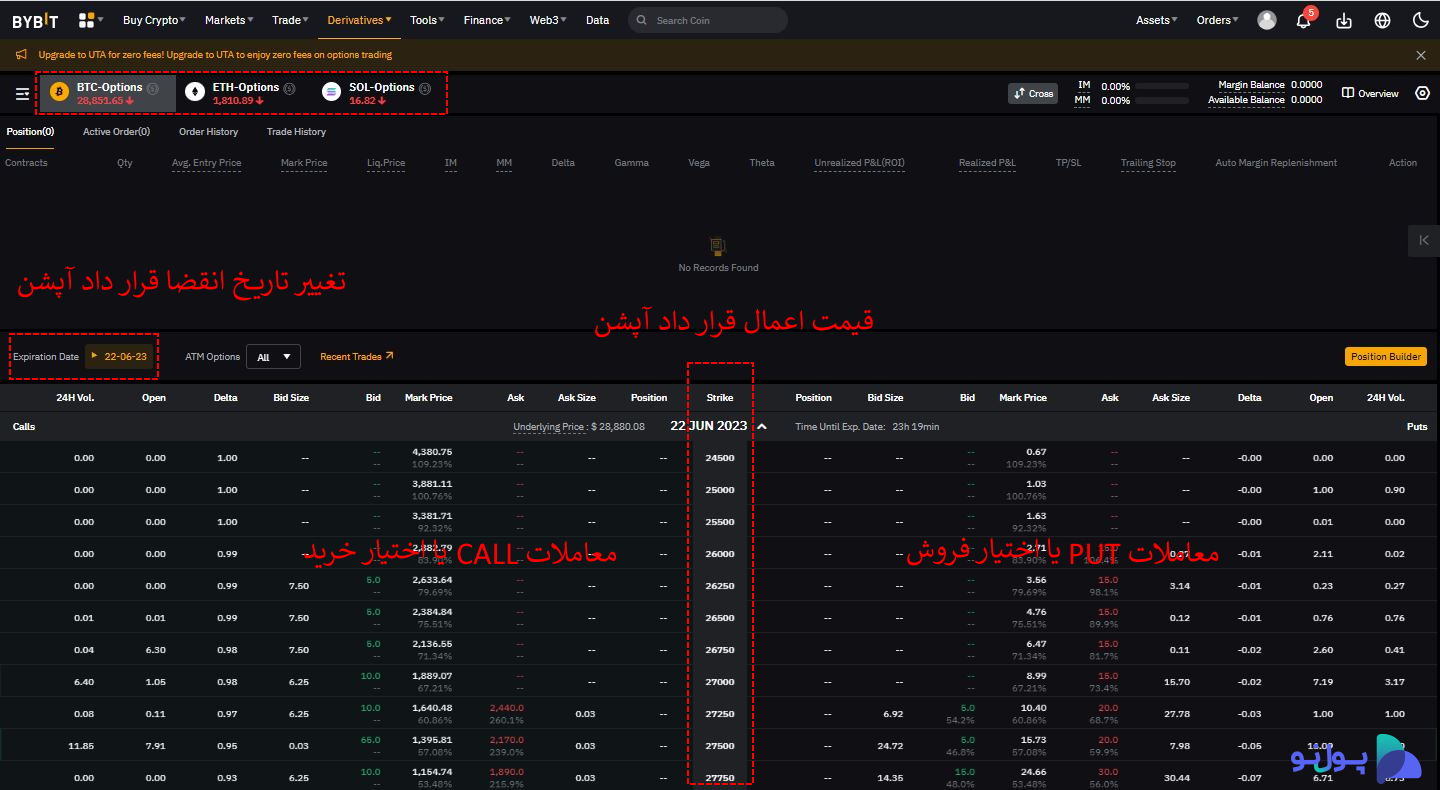Click put ask 30.0 for 27750 strike
Image resolution: width=1440 pixels, height=790 pixels.
click(x=1108, y=772)
